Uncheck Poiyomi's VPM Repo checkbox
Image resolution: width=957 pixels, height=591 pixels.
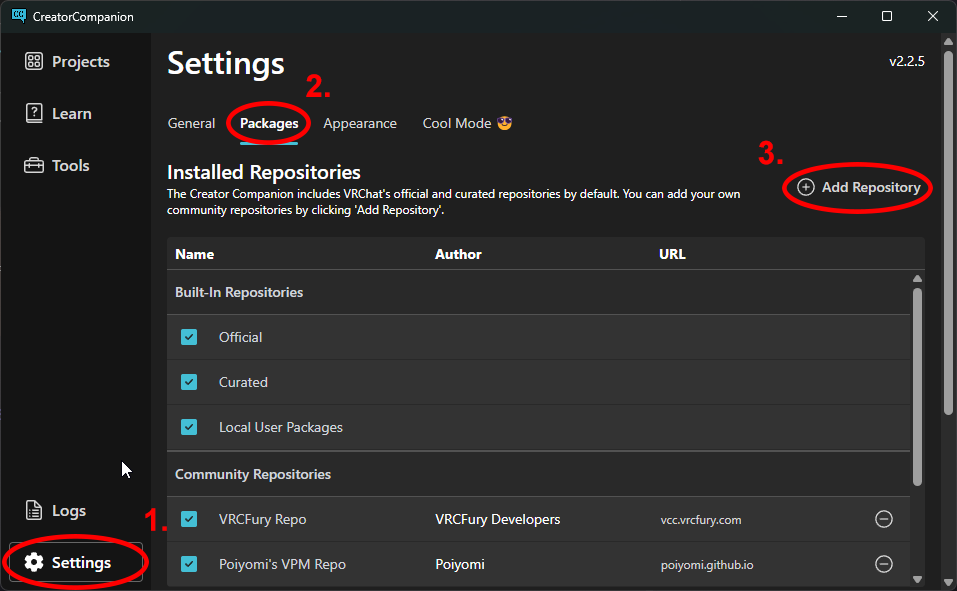pos(189,564)
